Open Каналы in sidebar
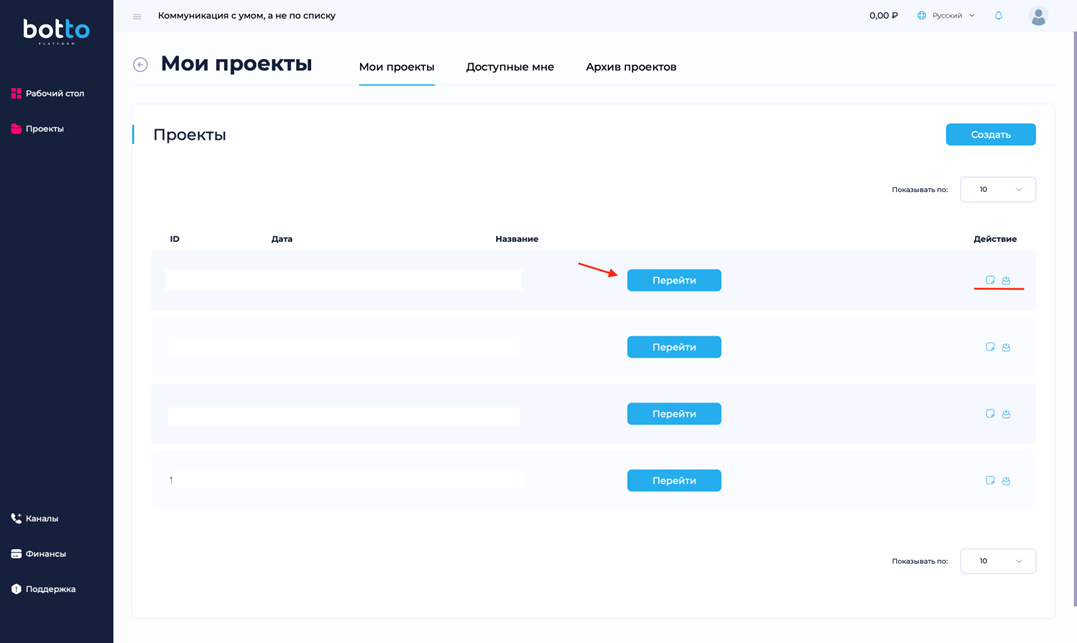This screenshot has height=643, width=1077. click(41, 518)
